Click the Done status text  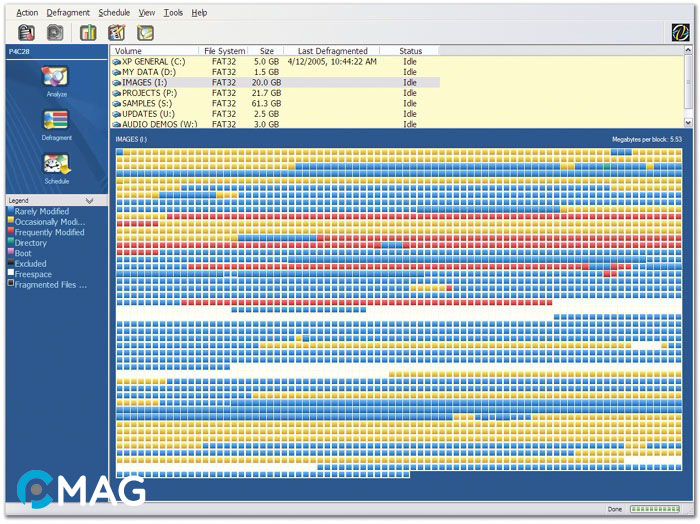tap(615, 509)
